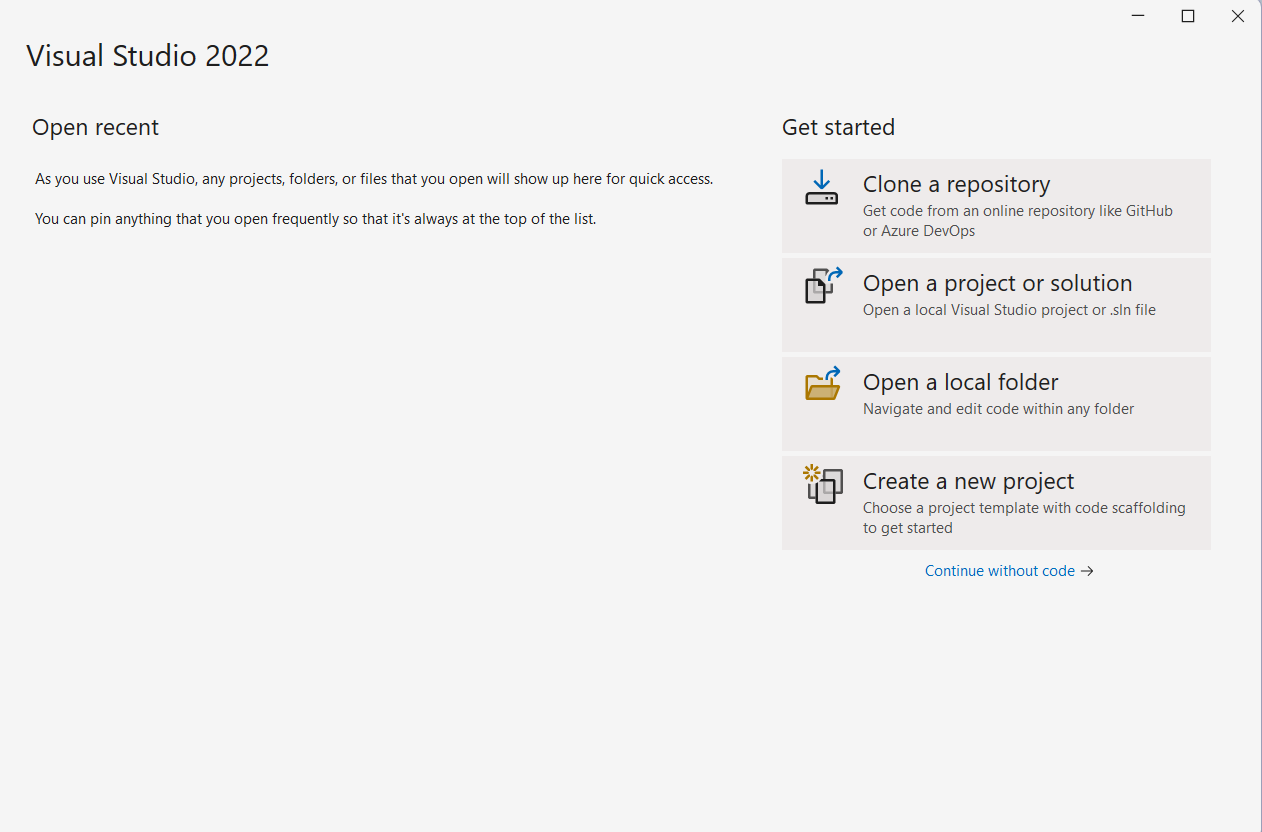
Task: Minimize the Visual Studio window
Action: (x=1137, y=16)
